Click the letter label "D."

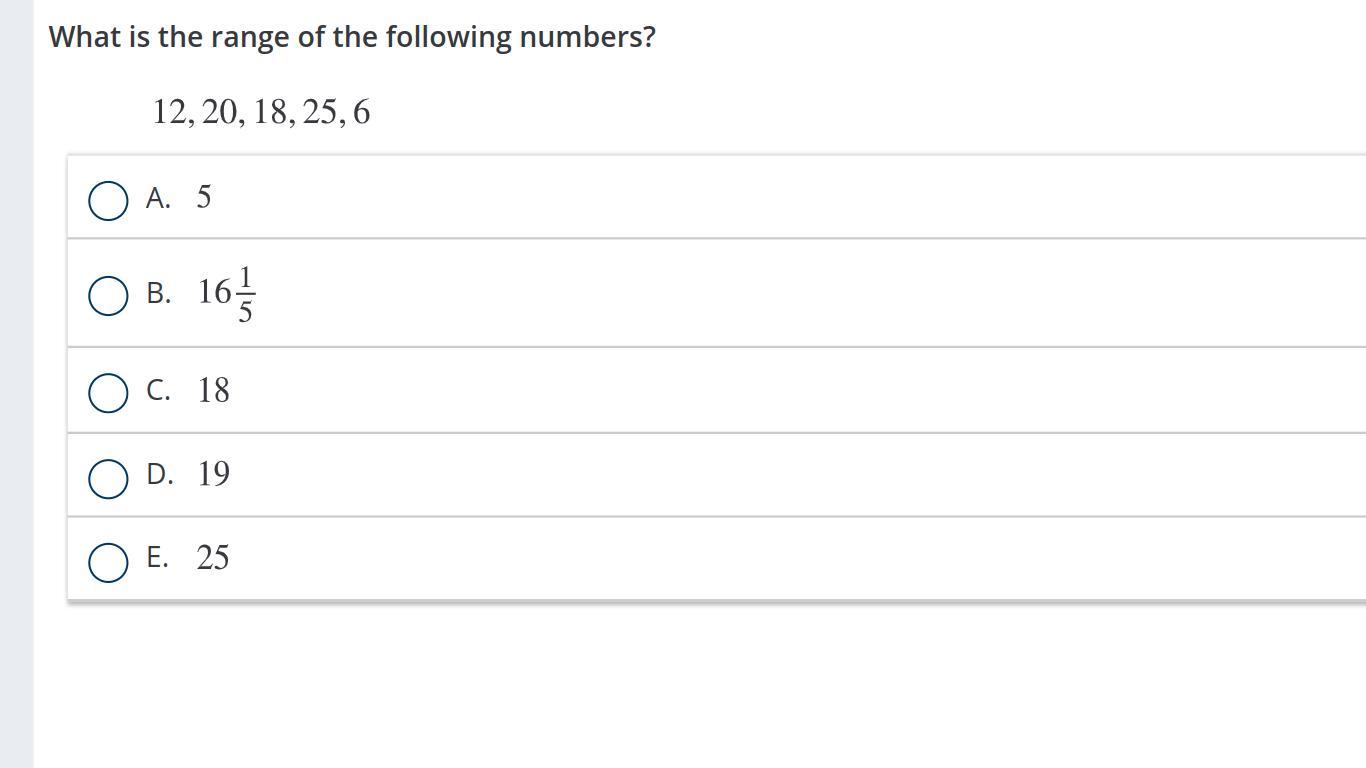coord(159,474)
